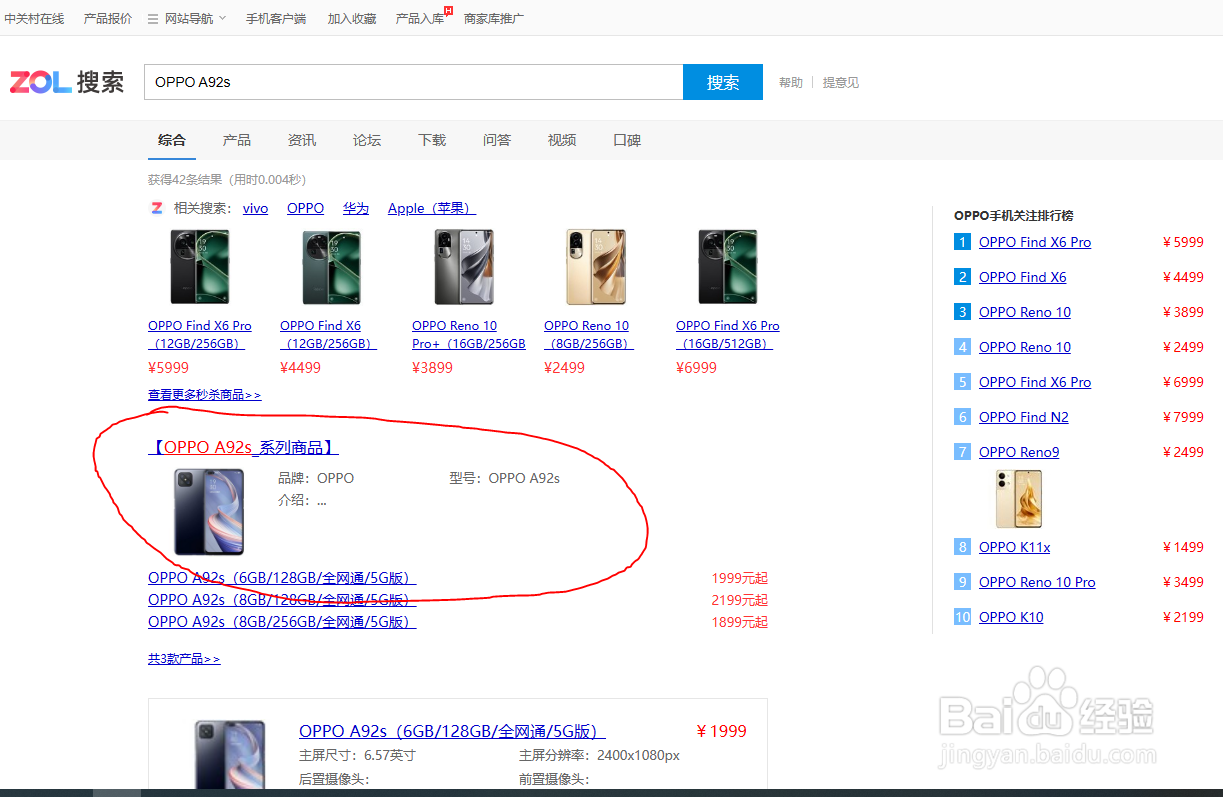Open the OPPO A92s ¥1999 card title
This screenshot has width=1223, height=797.
tap(452, 731)
